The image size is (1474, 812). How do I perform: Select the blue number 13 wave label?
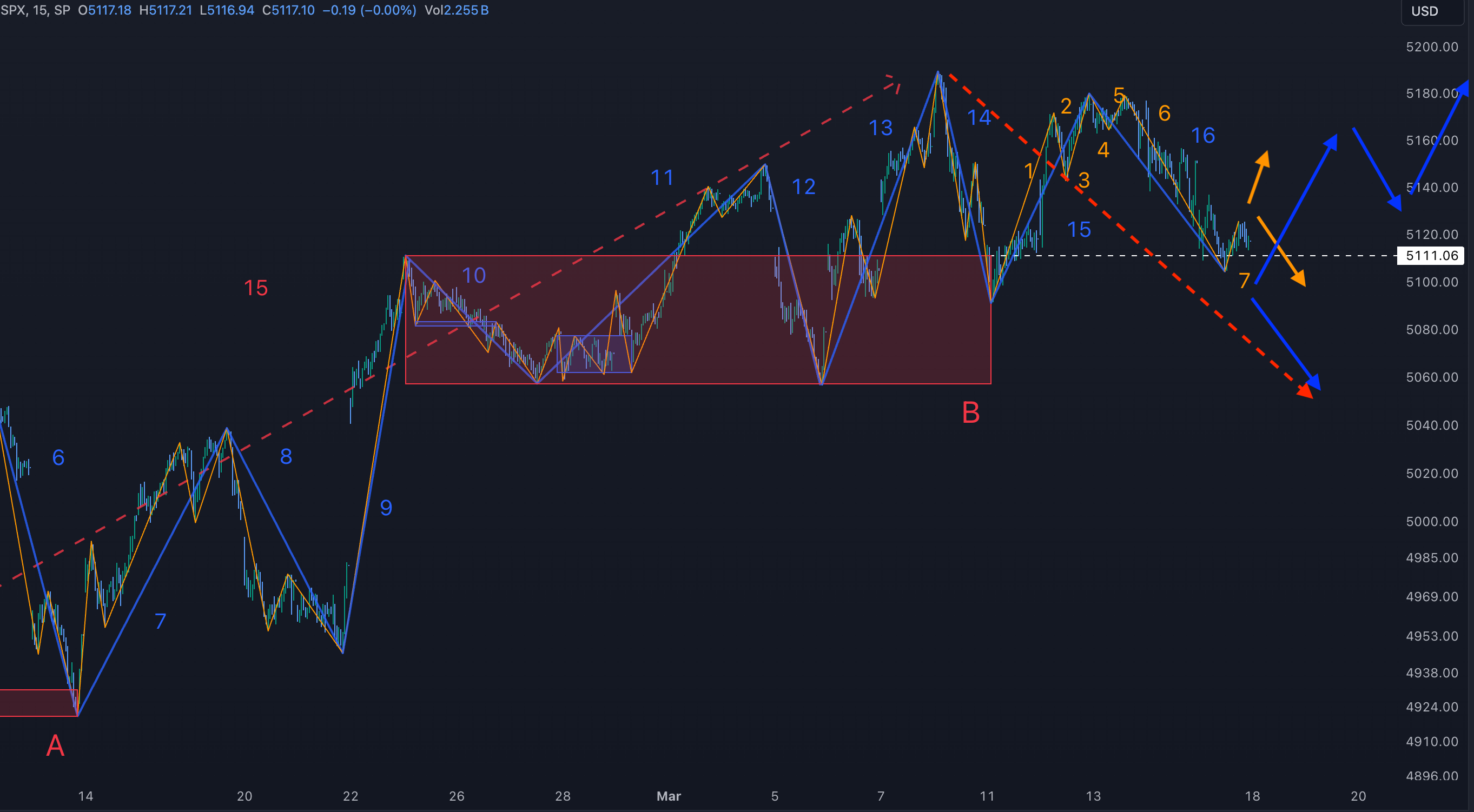point(880,128)
